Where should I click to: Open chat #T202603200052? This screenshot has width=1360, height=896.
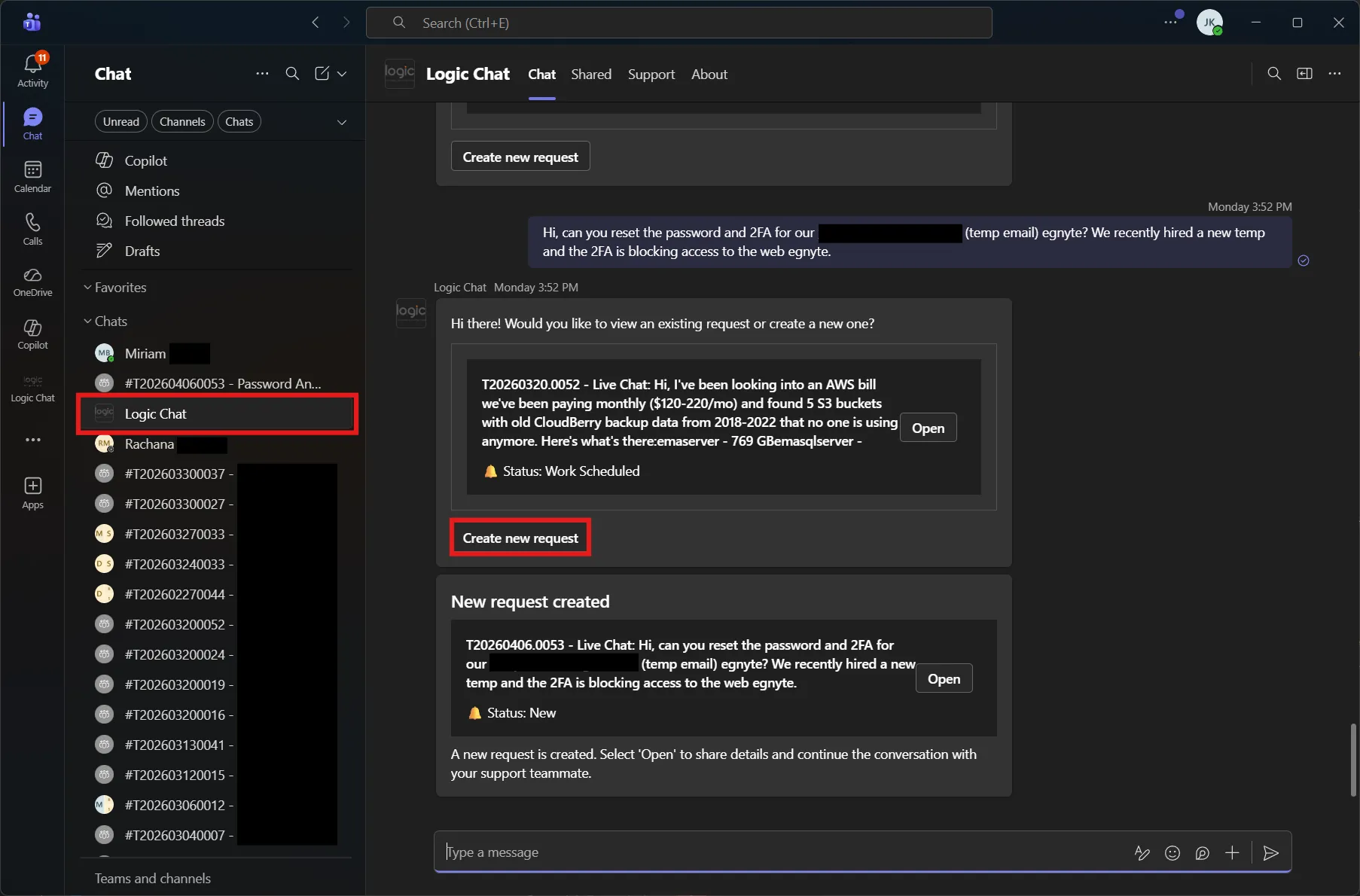click(218, 624)
